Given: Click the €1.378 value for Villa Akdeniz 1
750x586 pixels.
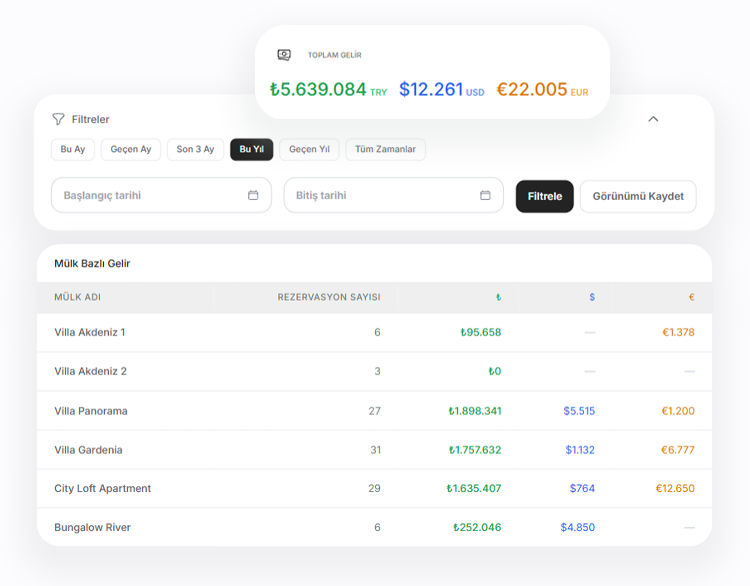Looking at the screenshot, I should tap(678, 332).
